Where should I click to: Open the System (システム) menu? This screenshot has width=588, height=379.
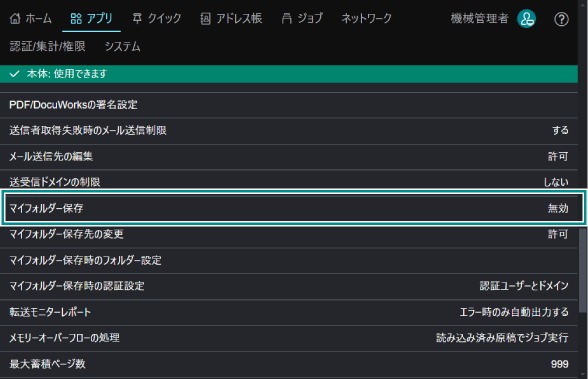pyautogui.click(x=122, y=46)
